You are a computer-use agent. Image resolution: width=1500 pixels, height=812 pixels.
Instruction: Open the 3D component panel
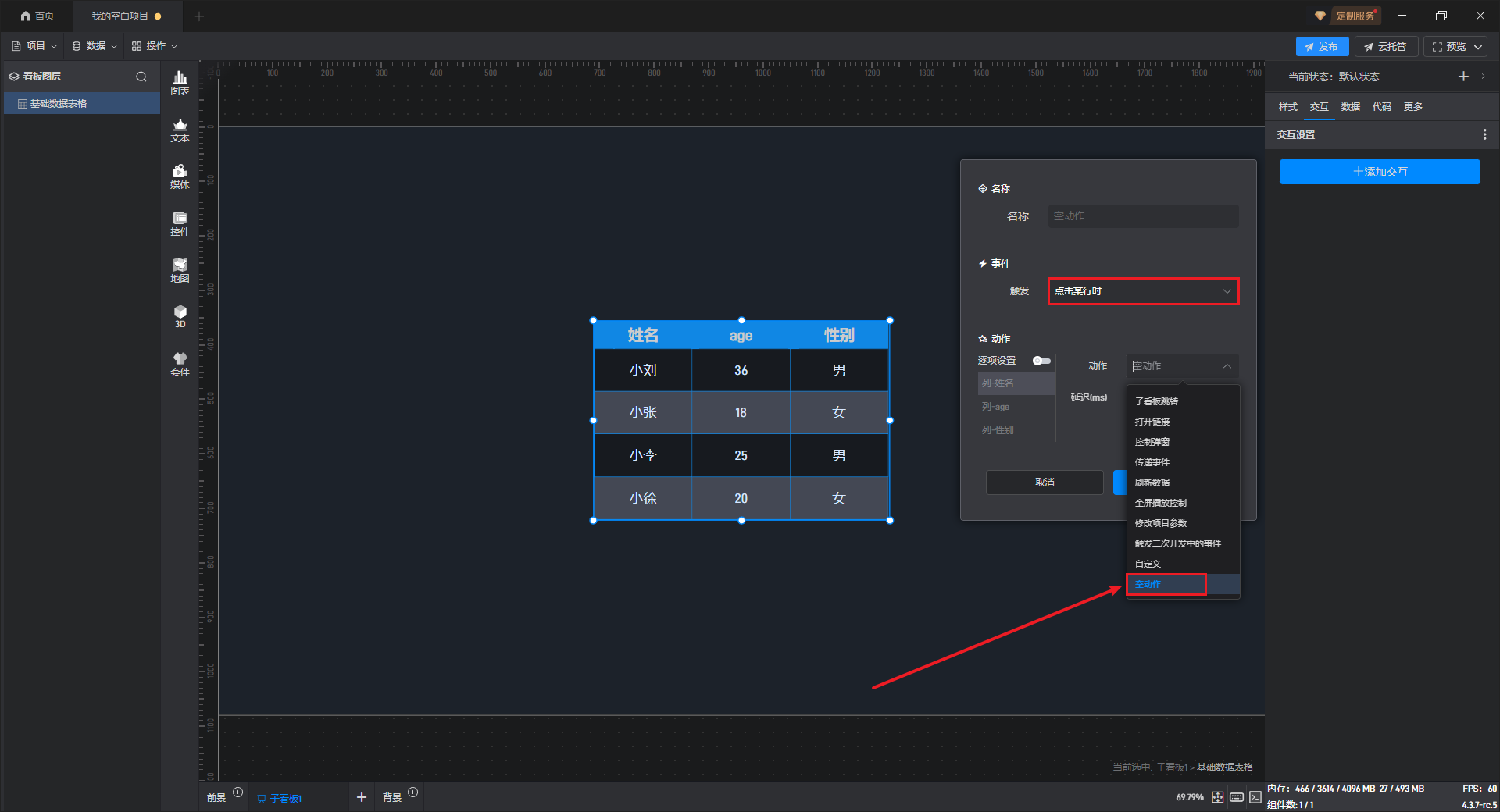180,316
